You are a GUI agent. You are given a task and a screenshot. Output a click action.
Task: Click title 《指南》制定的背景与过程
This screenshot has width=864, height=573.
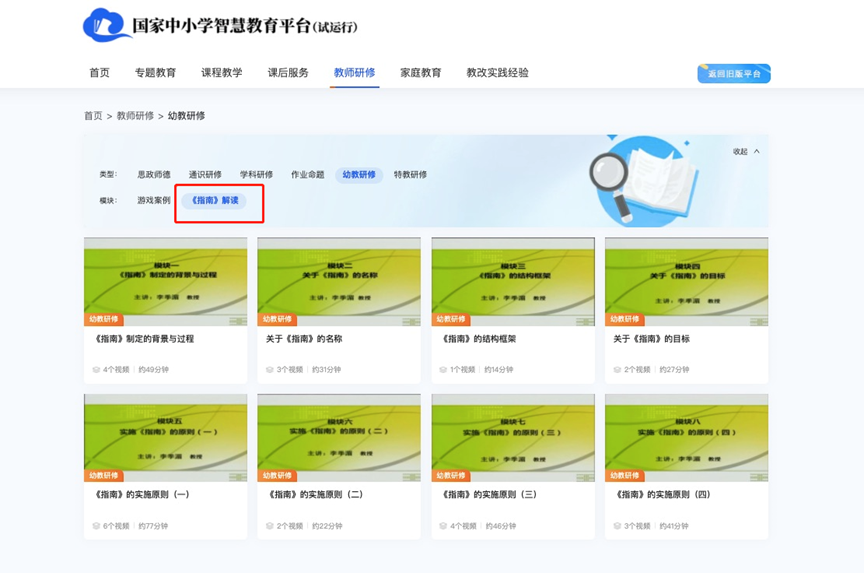(144, 339)
